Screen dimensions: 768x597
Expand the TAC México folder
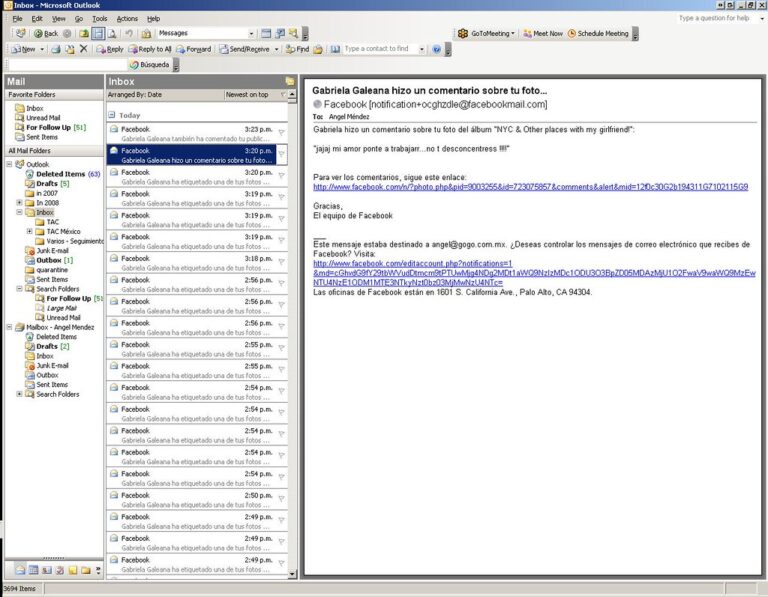pyautogui.click(x=29, y=231)
